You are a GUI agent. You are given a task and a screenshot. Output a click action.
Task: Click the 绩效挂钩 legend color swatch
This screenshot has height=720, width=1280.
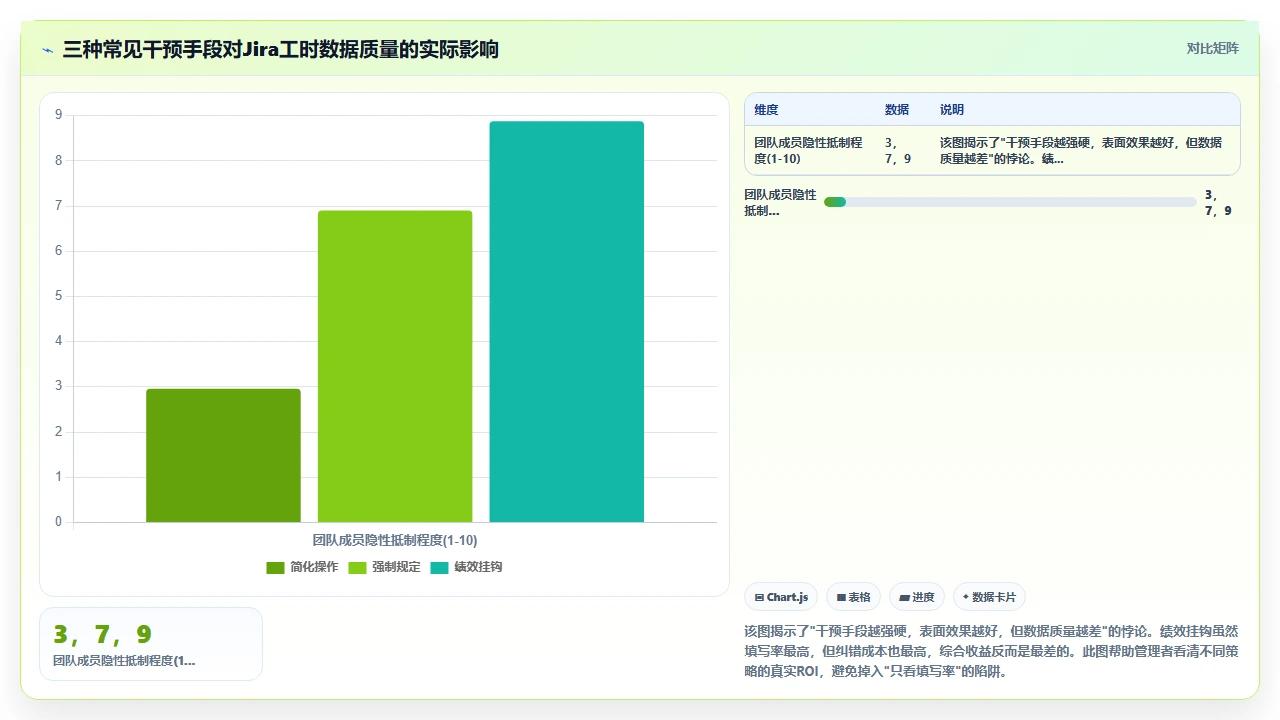pos(439,568)
